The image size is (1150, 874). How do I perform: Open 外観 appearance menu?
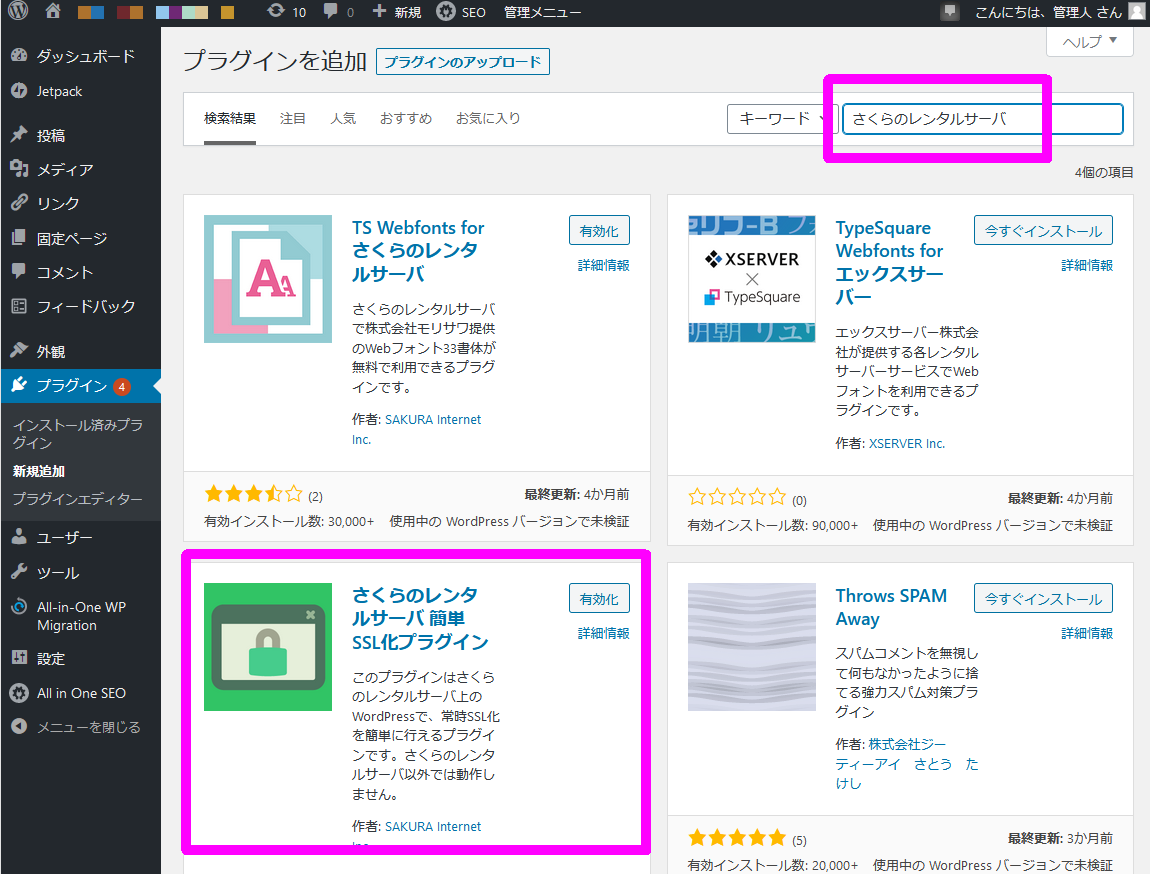pyautogui.click(x=81, y=351)
